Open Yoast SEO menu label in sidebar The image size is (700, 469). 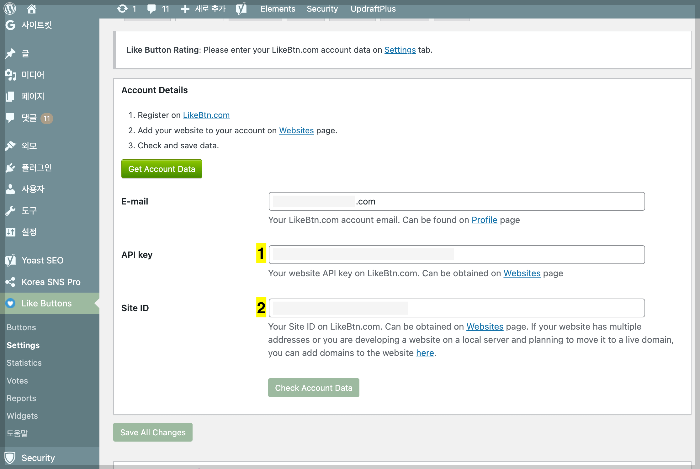coord(42,260)
